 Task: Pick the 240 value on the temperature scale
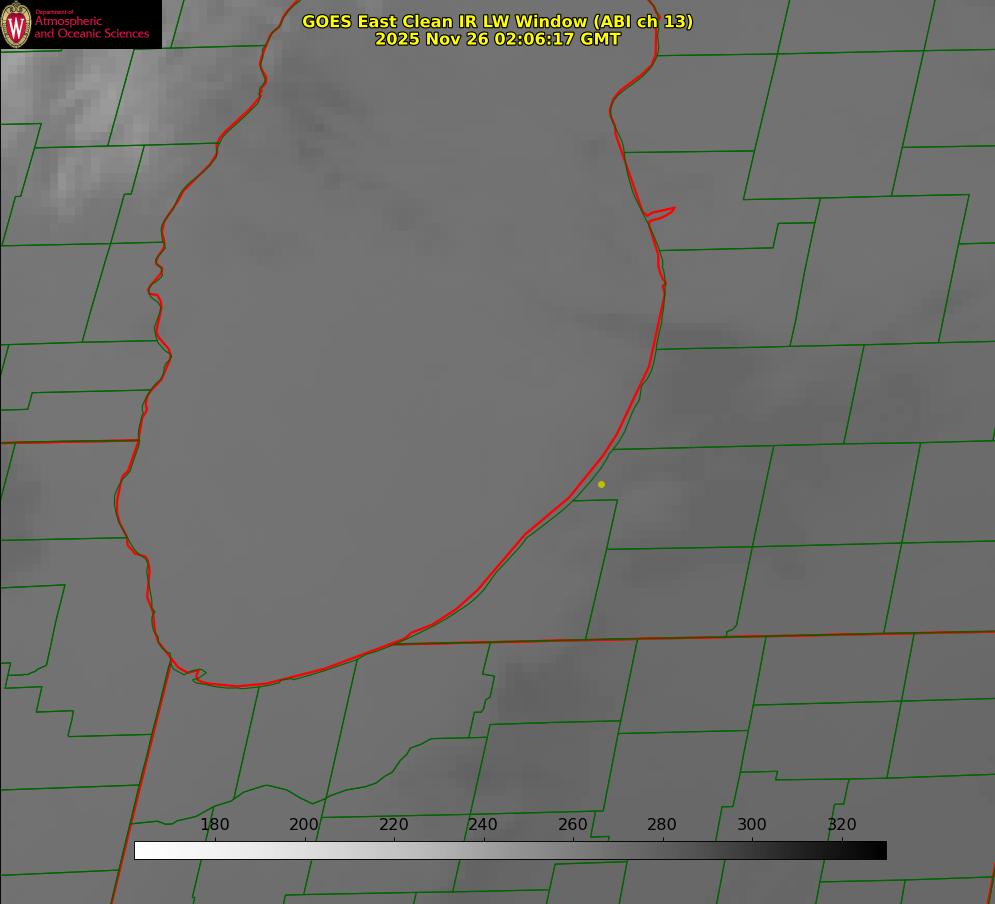[x=483, y=824]
